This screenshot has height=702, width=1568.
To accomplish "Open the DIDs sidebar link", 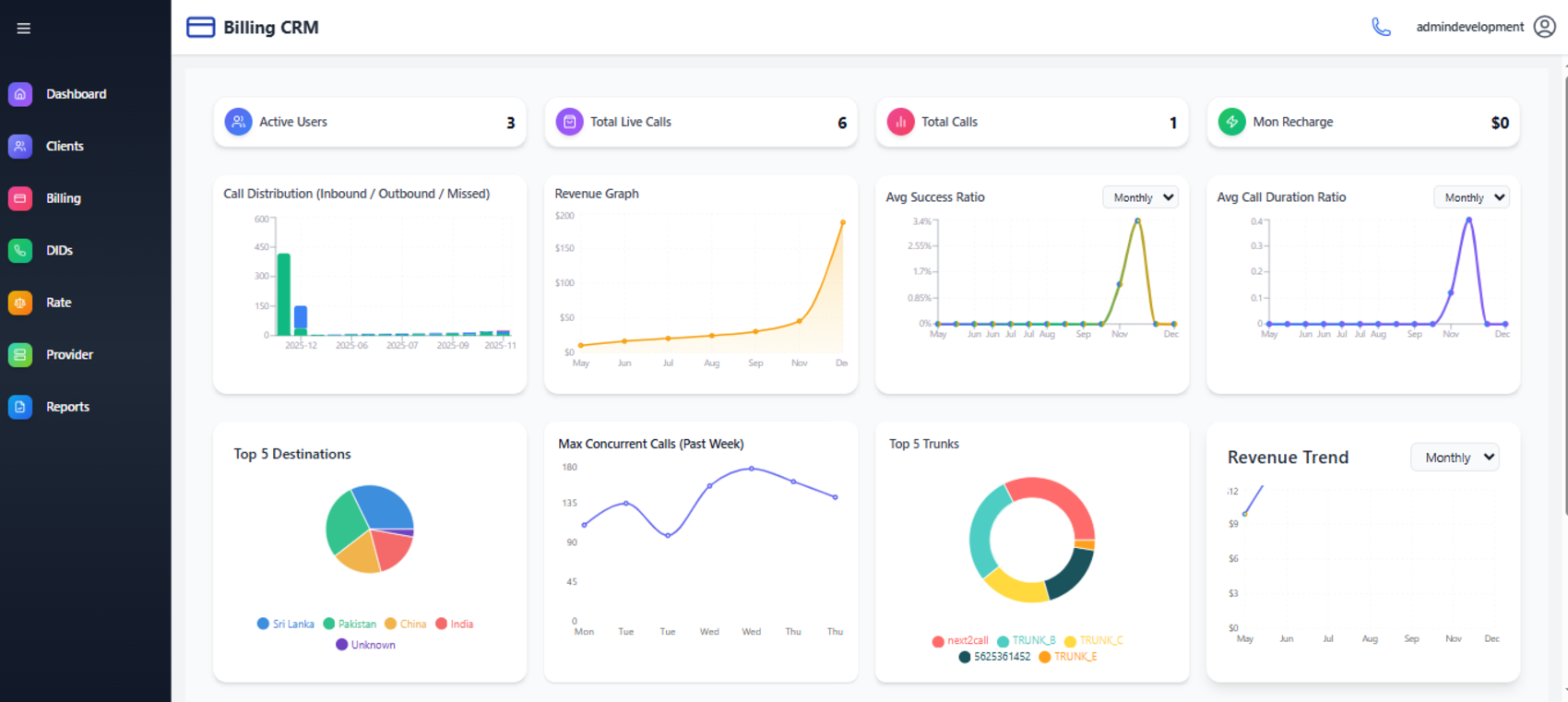I will [59, 250].
